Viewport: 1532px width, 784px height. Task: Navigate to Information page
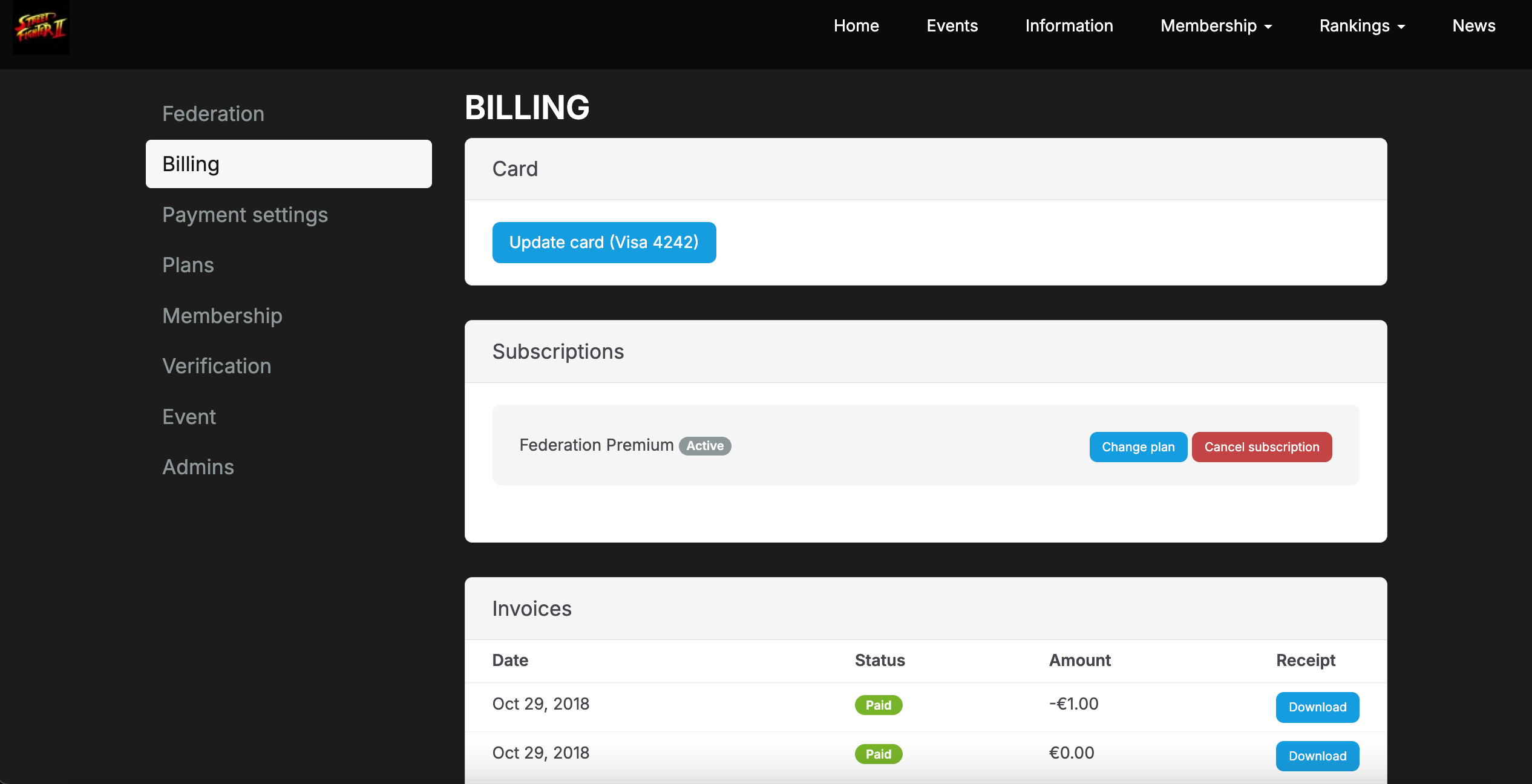1069,26
